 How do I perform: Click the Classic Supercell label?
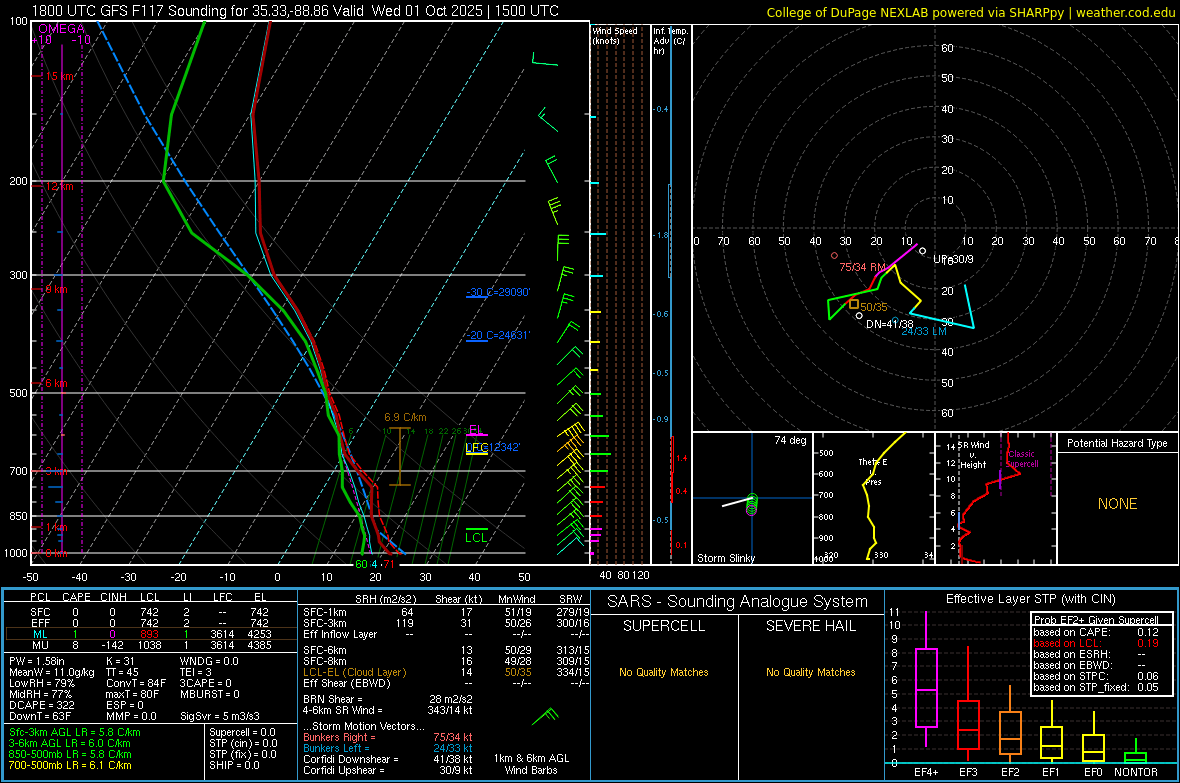point(1022,459)
